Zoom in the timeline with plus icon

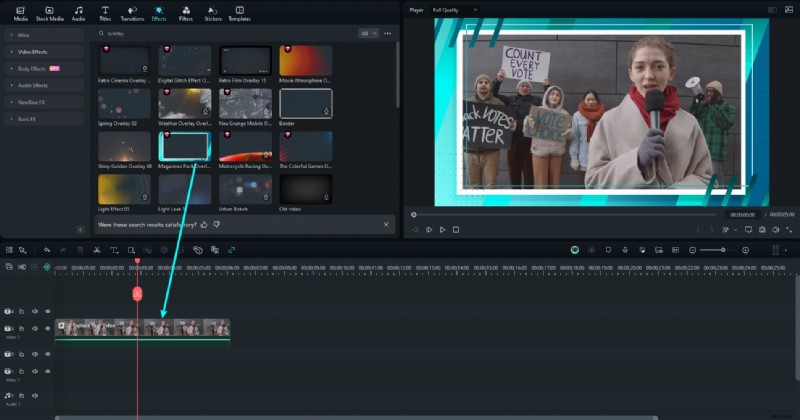[x=745, y=250]
